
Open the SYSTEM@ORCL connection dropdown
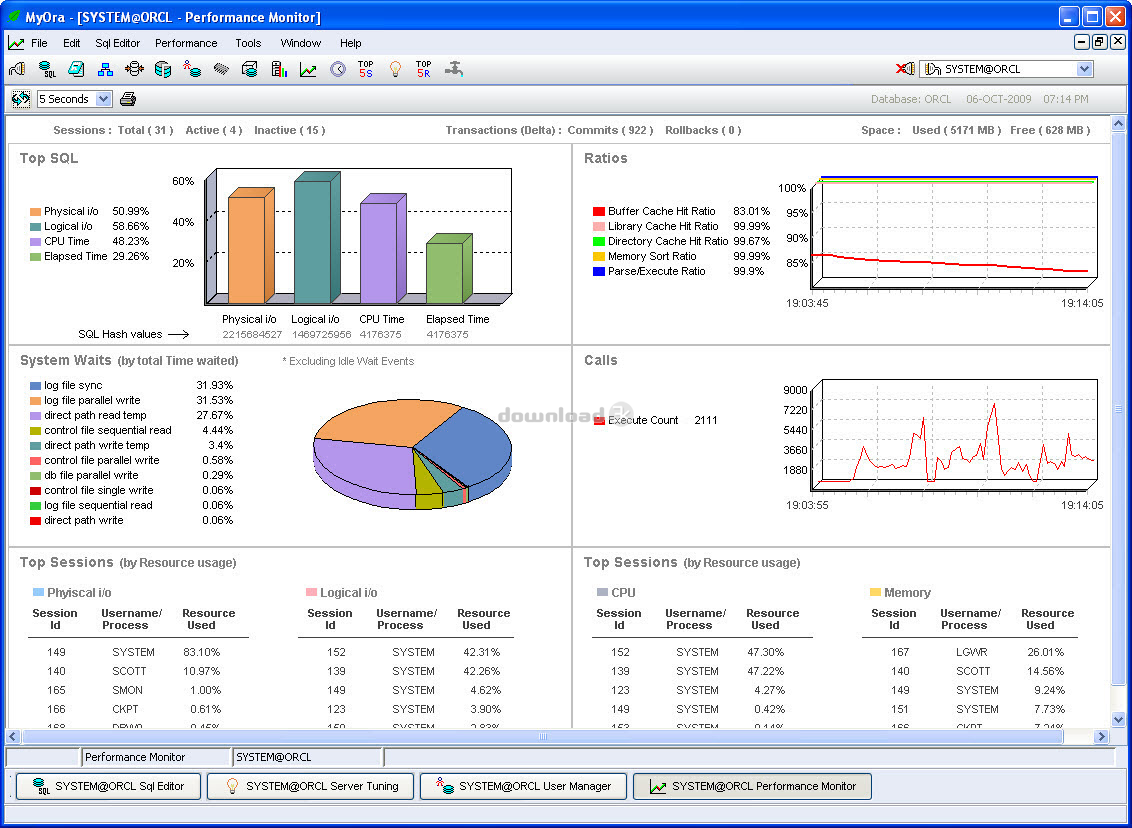(1085, 69)
